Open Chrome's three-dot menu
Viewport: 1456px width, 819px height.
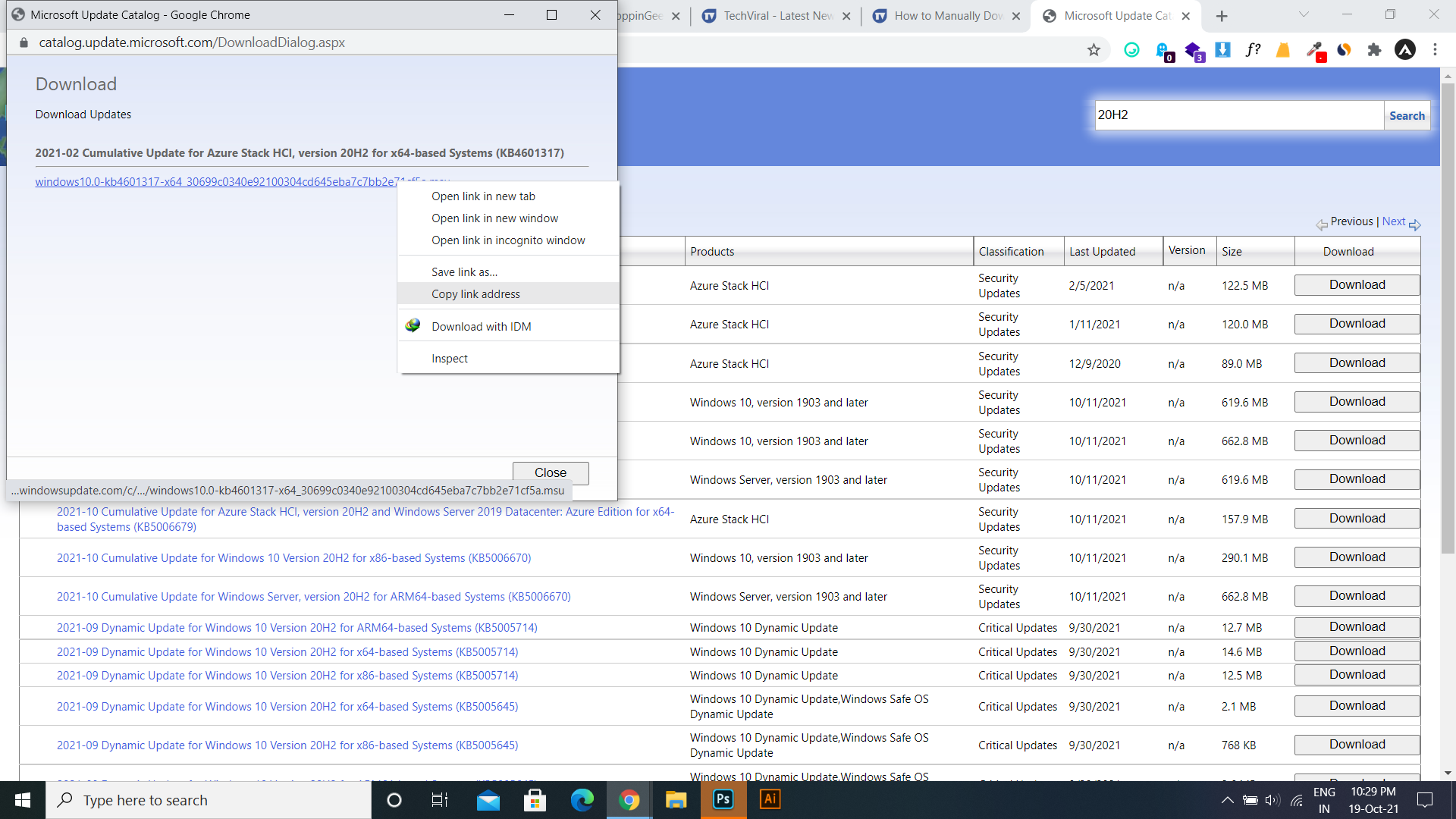1435,50
